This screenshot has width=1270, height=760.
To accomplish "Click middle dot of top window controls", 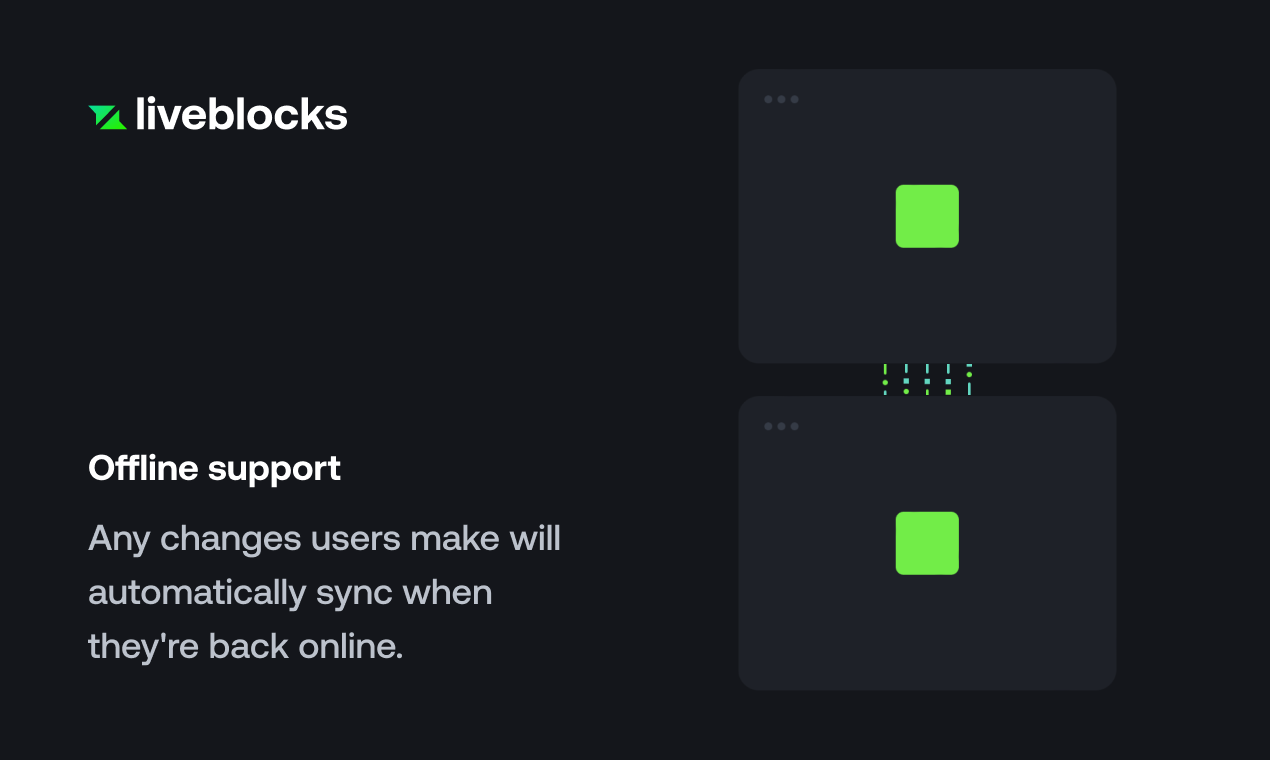I will (782, 99).
